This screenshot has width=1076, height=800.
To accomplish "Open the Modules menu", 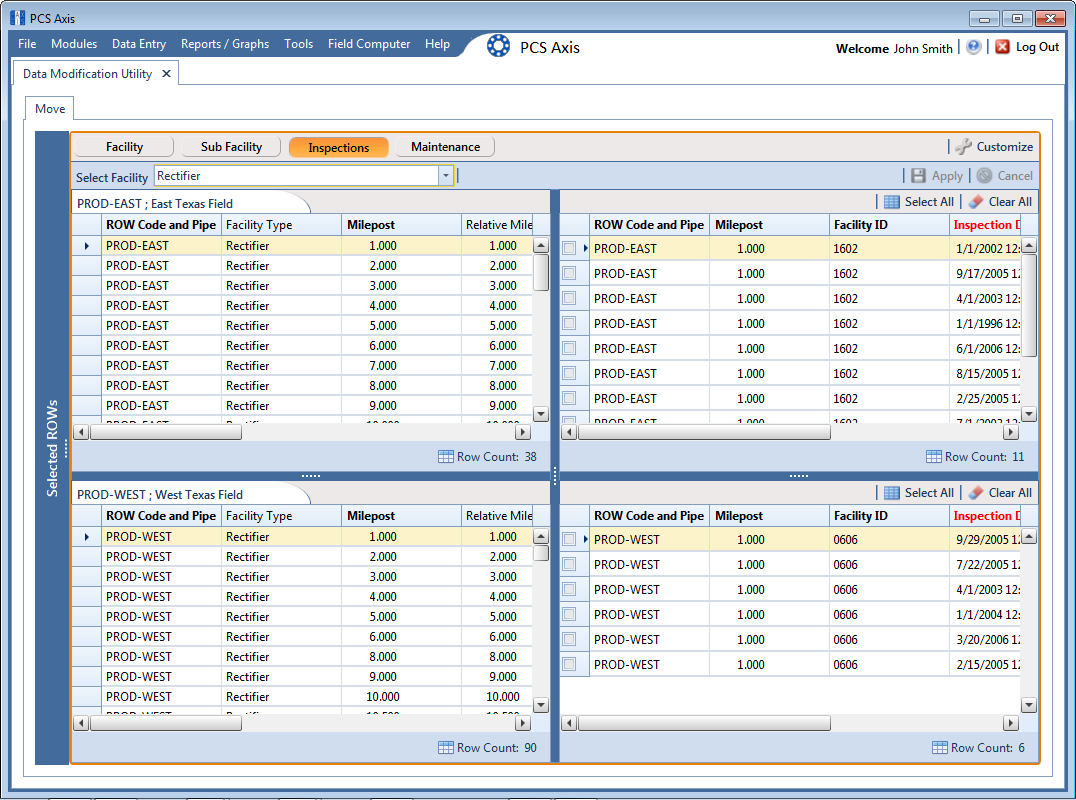I will [x=74, y=44].
